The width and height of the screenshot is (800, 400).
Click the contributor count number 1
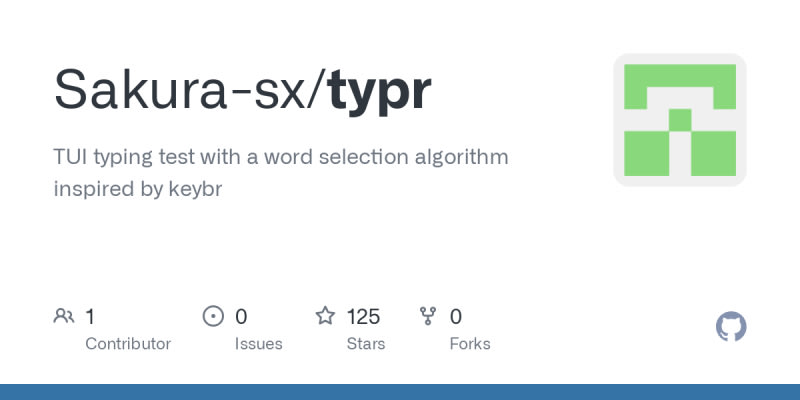click(x=90, y=317)
